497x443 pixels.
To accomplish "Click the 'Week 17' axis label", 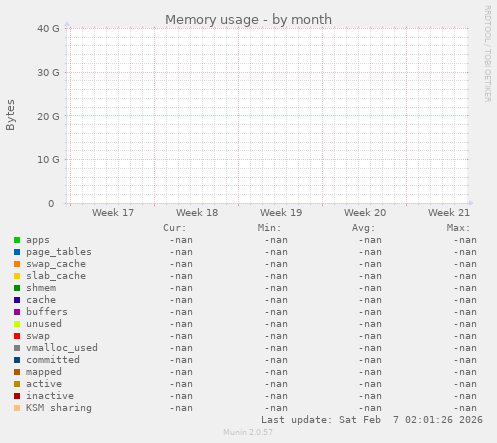I will pos(113,213).
